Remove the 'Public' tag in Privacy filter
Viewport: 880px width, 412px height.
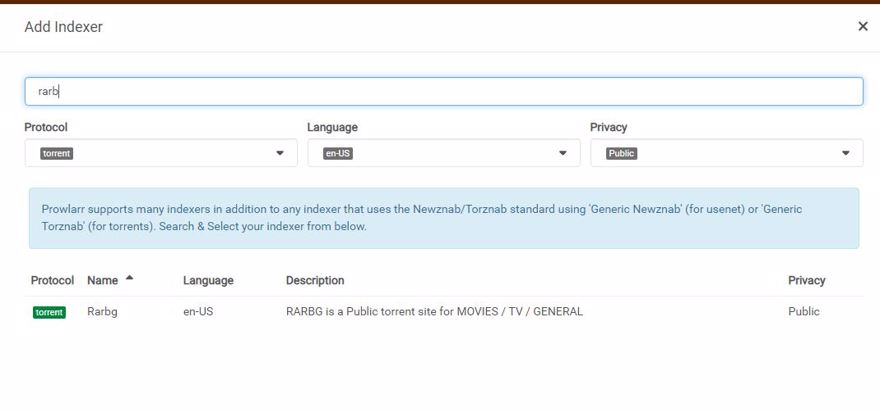tap(621, 153)
